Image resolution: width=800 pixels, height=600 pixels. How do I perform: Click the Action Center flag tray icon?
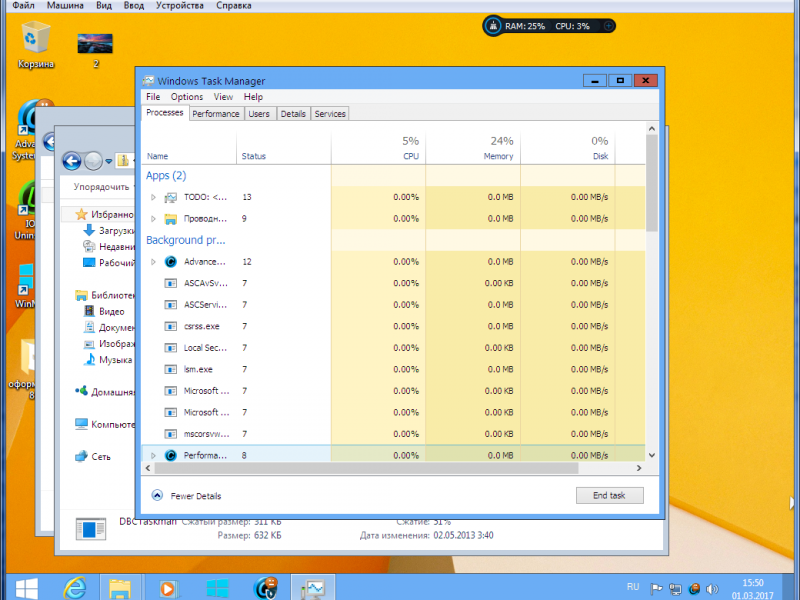[657, 589]
